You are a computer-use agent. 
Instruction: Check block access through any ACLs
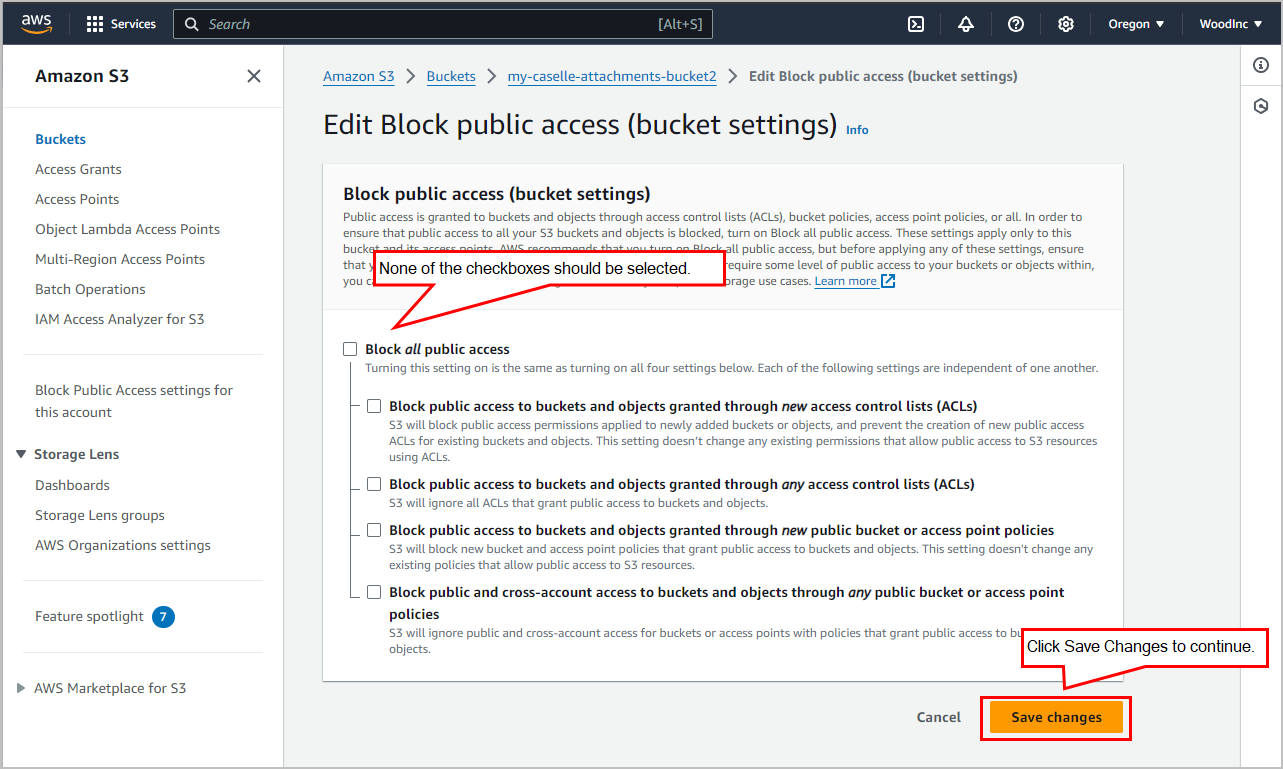pos(374,484)
